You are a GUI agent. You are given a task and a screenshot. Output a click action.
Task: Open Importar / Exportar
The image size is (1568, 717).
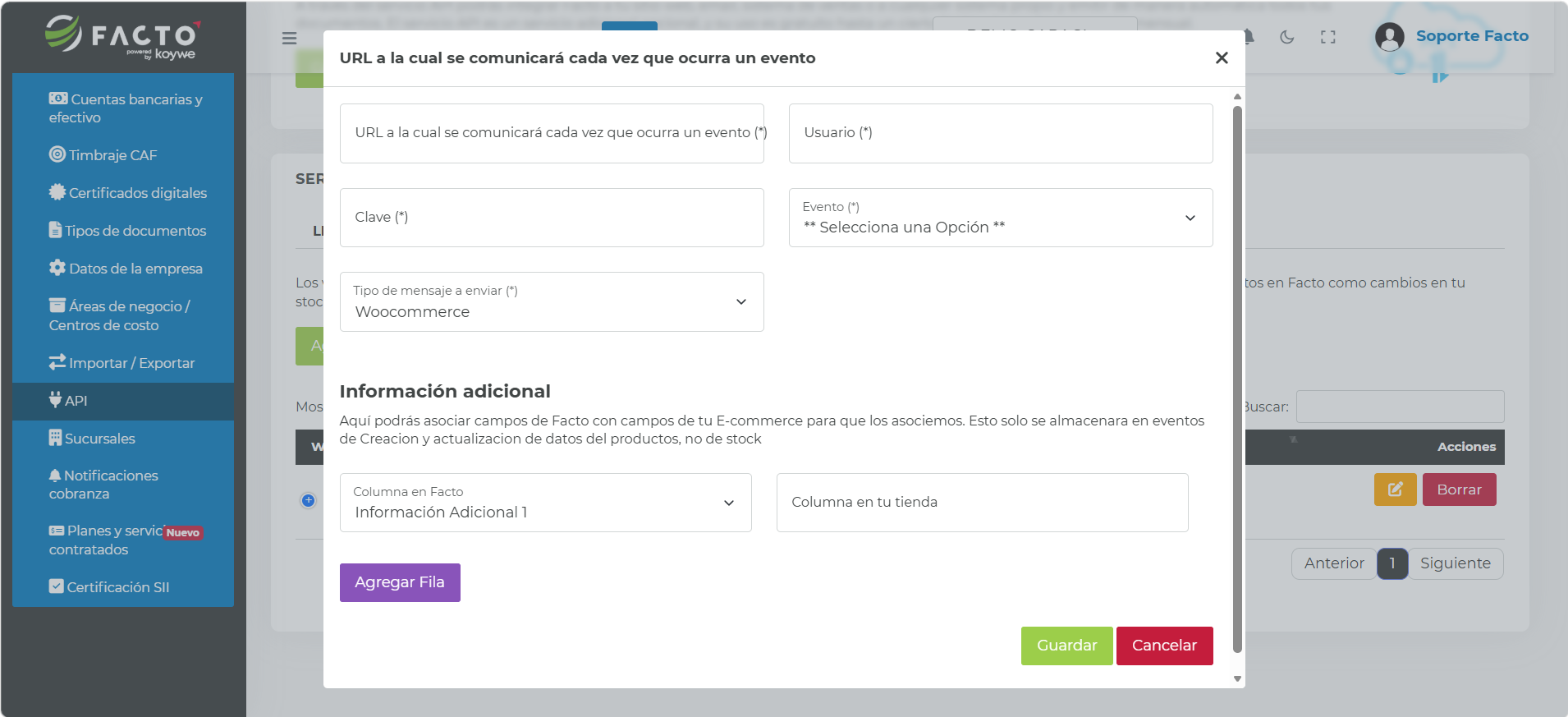(x=123, y=363)
